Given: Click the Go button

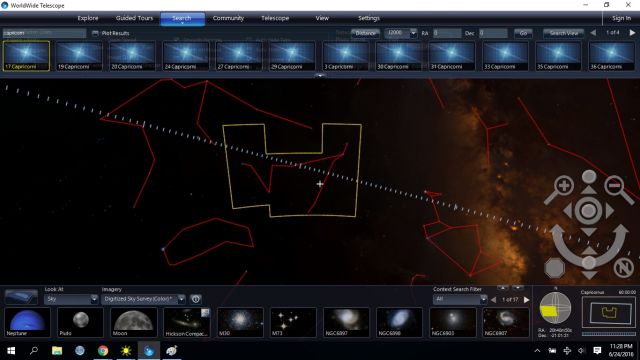Looking at the screenshot, I should [x=523, y=33].
